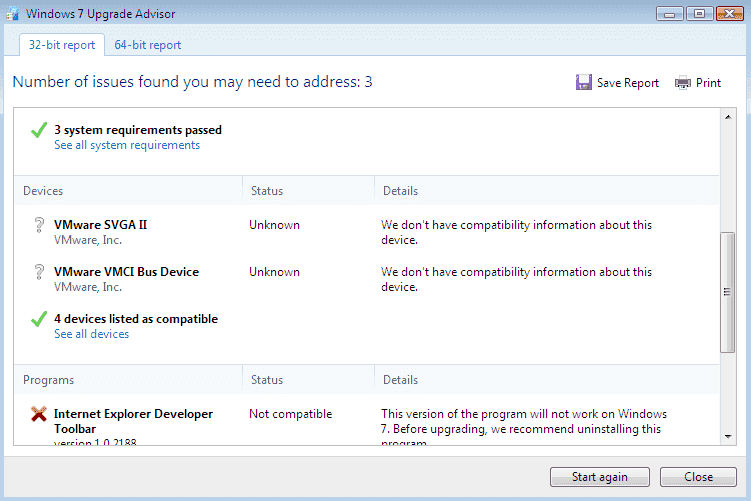
Task: Click VMware, Inc. under VMware SVGA II
Action: (88, 240)
